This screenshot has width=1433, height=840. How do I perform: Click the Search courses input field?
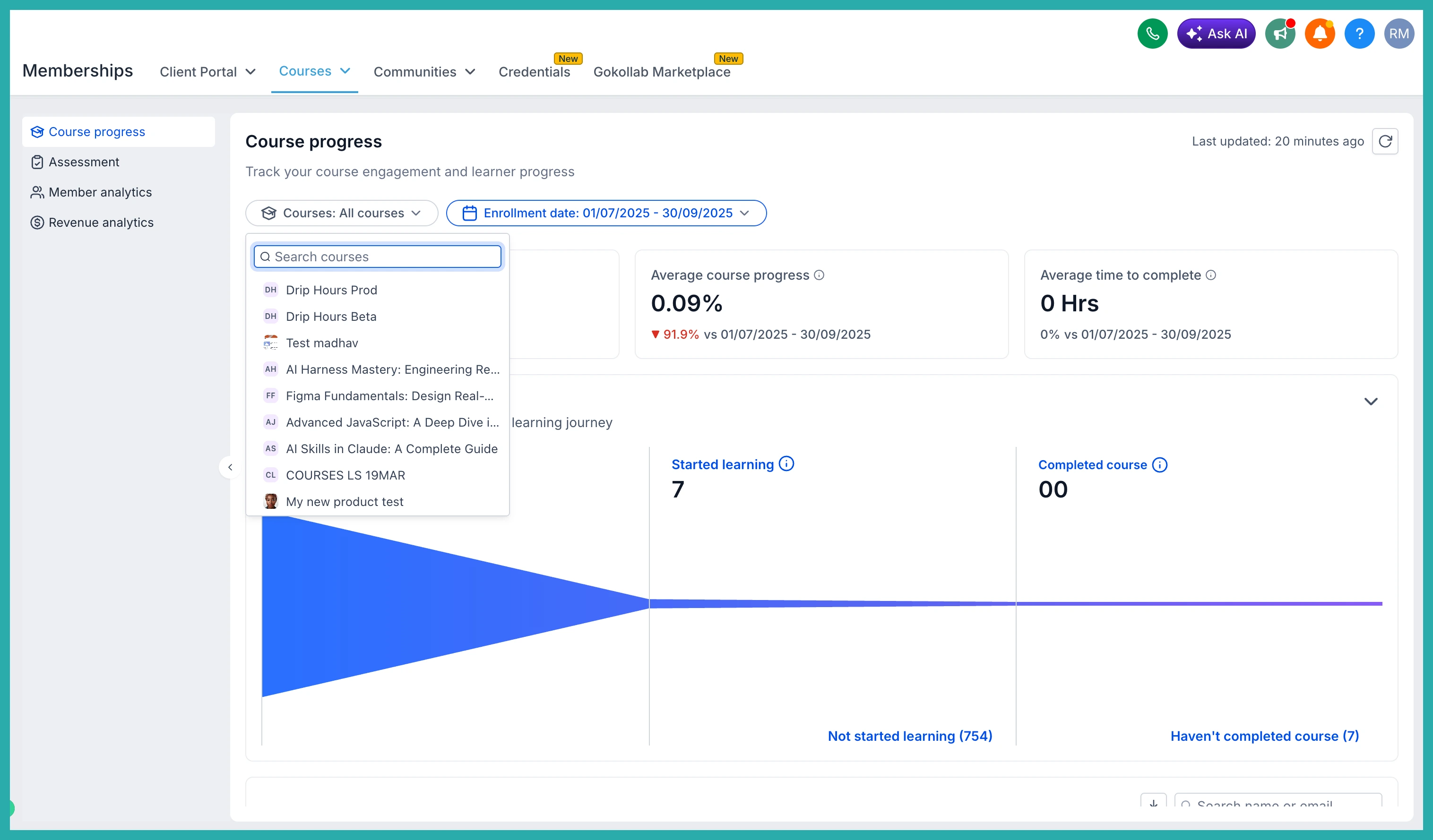coord(378,257)
